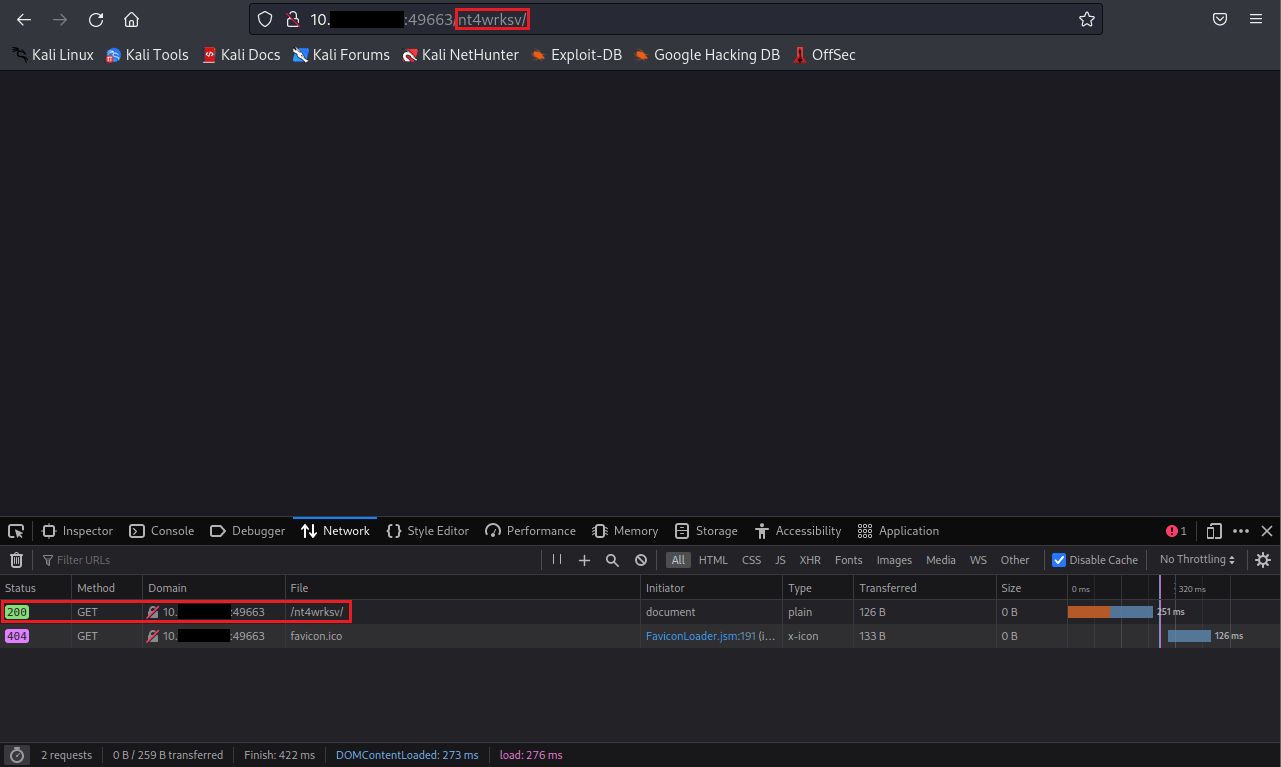
Task: Reload the current page
Action: 96,19
